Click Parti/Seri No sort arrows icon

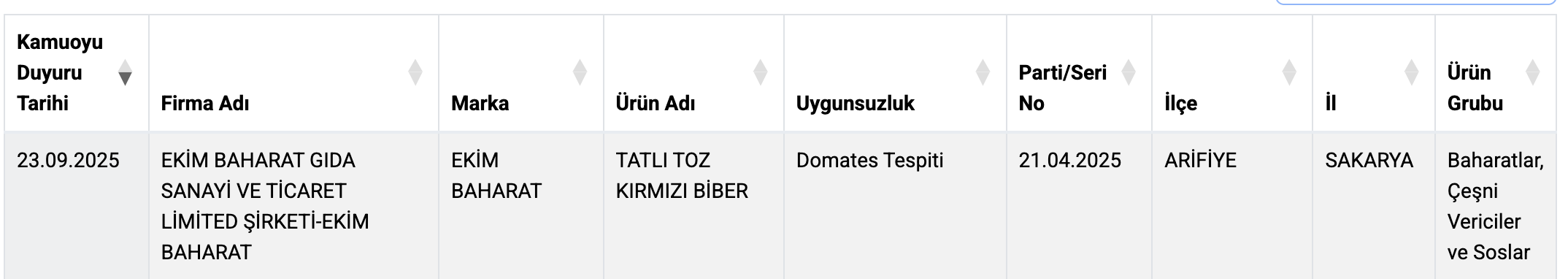point(1129,72)
